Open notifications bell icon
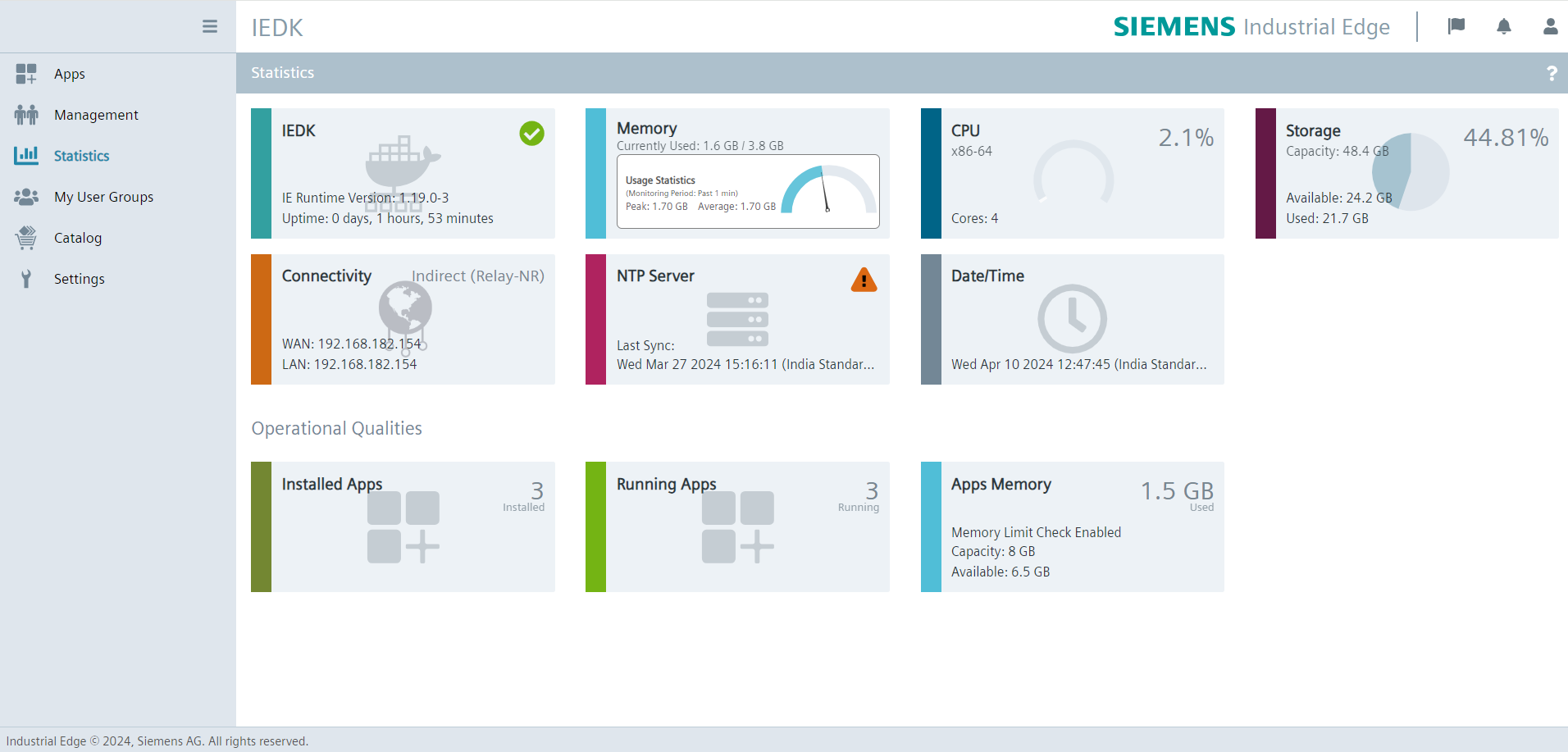This screenshot has width=1568, height=752. coord(1503,26)
